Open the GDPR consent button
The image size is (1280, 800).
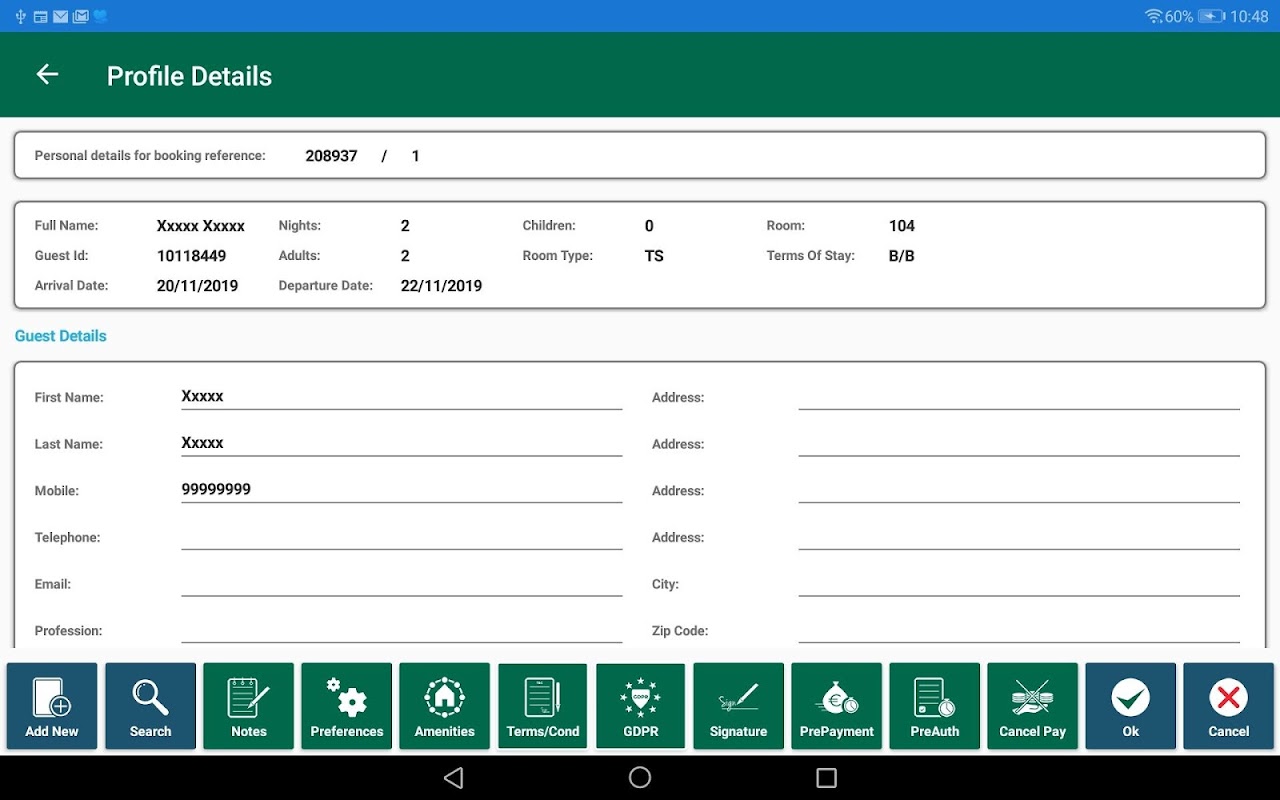click(x=640, y=706)
